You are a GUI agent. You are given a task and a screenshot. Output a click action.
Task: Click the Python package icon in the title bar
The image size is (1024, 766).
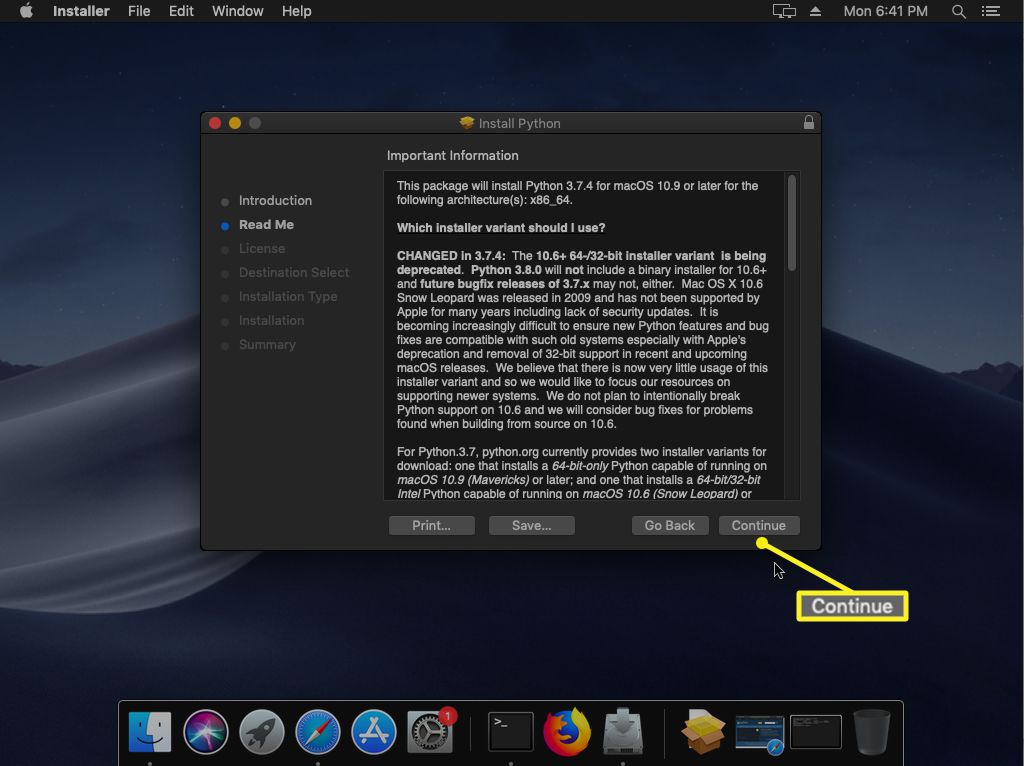[x=468, y=122]
